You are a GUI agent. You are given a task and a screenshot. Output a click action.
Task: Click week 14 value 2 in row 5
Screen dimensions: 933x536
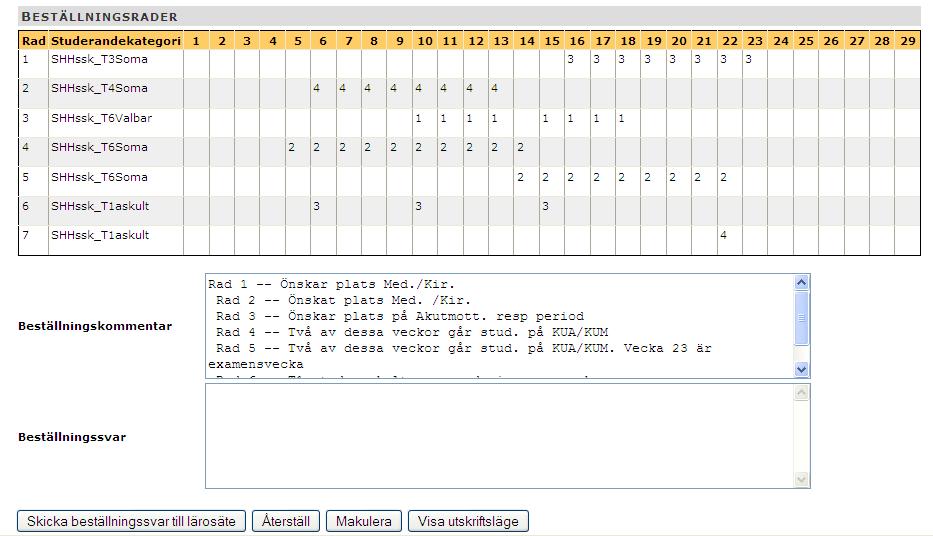[521, 177]
